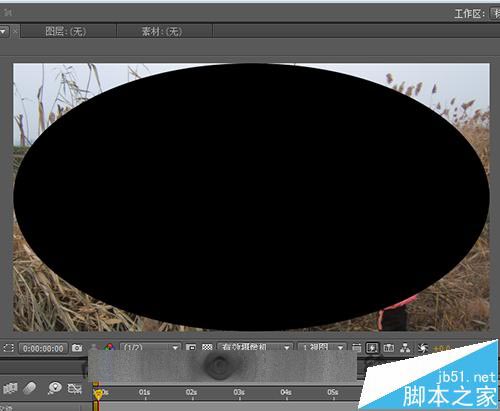Click the 03s mark on time ruler
This screenshot has width=500, height=411.
pyautogui.click(x=239, y=392)
